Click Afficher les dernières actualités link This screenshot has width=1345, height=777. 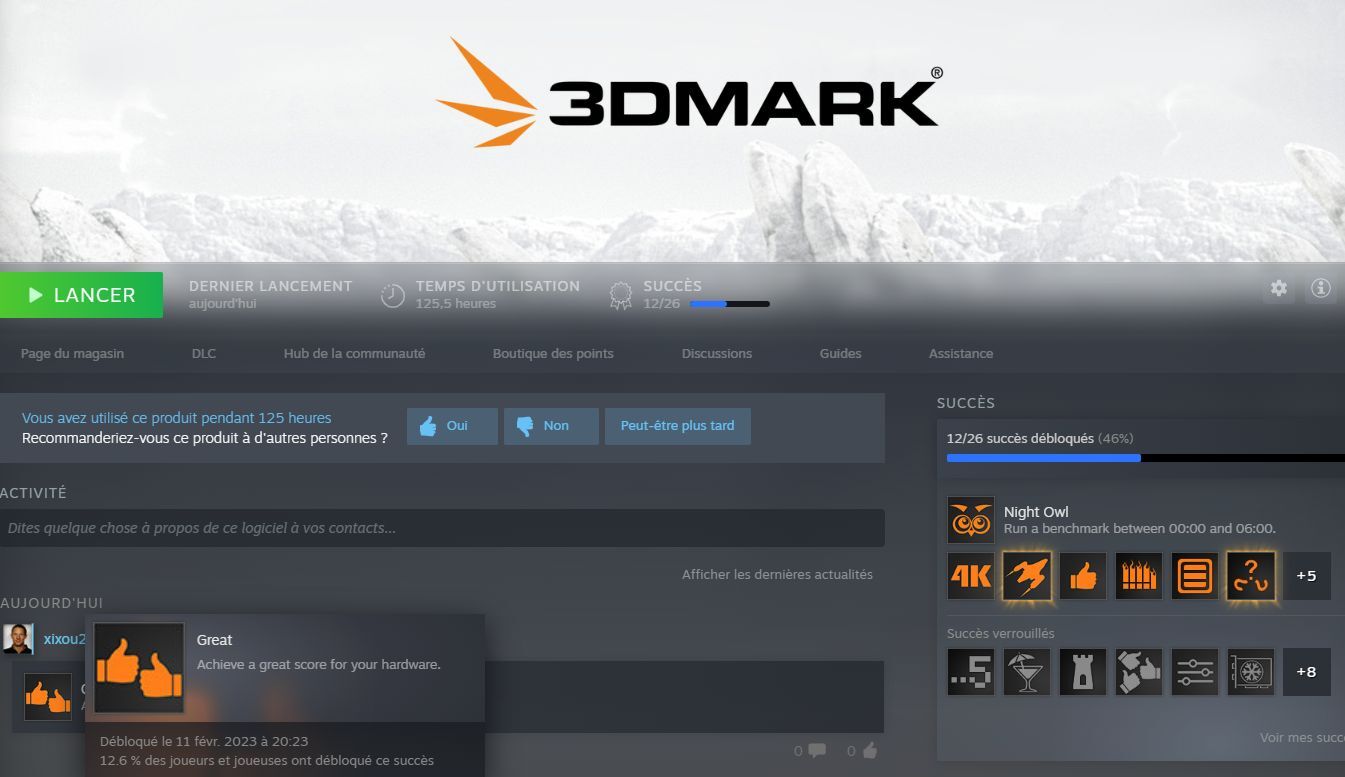[x=777, y=574]
